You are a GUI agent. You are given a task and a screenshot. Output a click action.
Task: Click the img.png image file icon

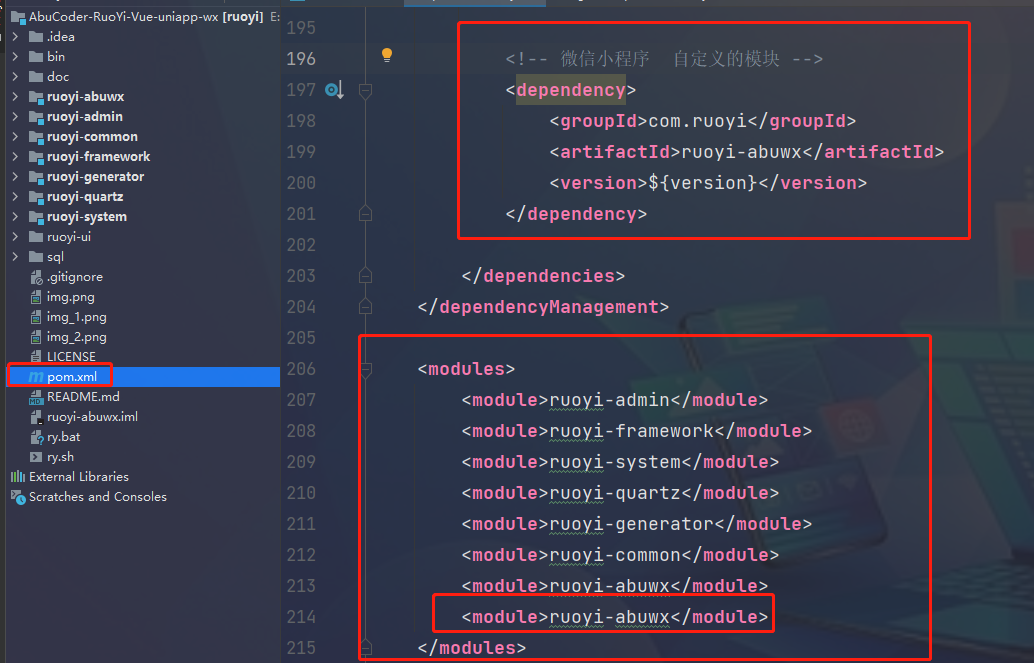pyautogui.click(x=36, y=297)
